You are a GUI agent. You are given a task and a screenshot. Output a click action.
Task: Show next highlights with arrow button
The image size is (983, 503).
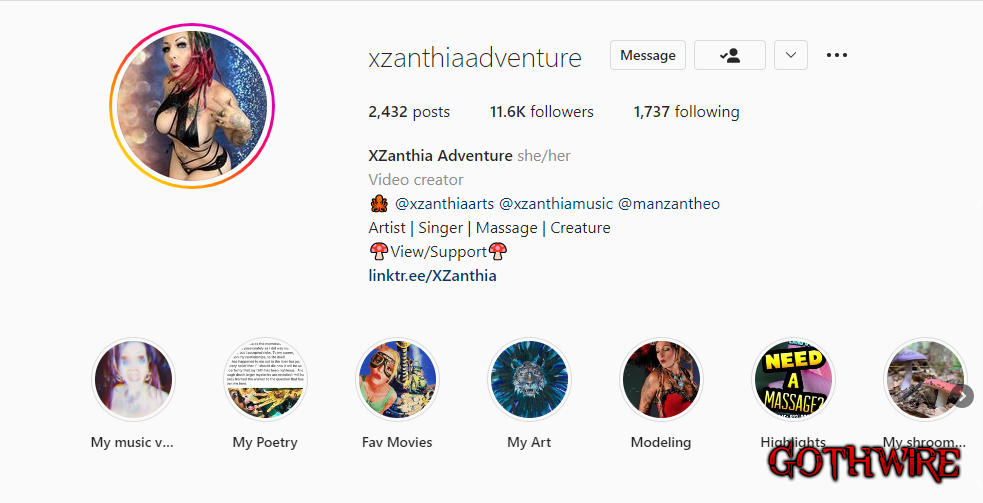click(964, 396)
